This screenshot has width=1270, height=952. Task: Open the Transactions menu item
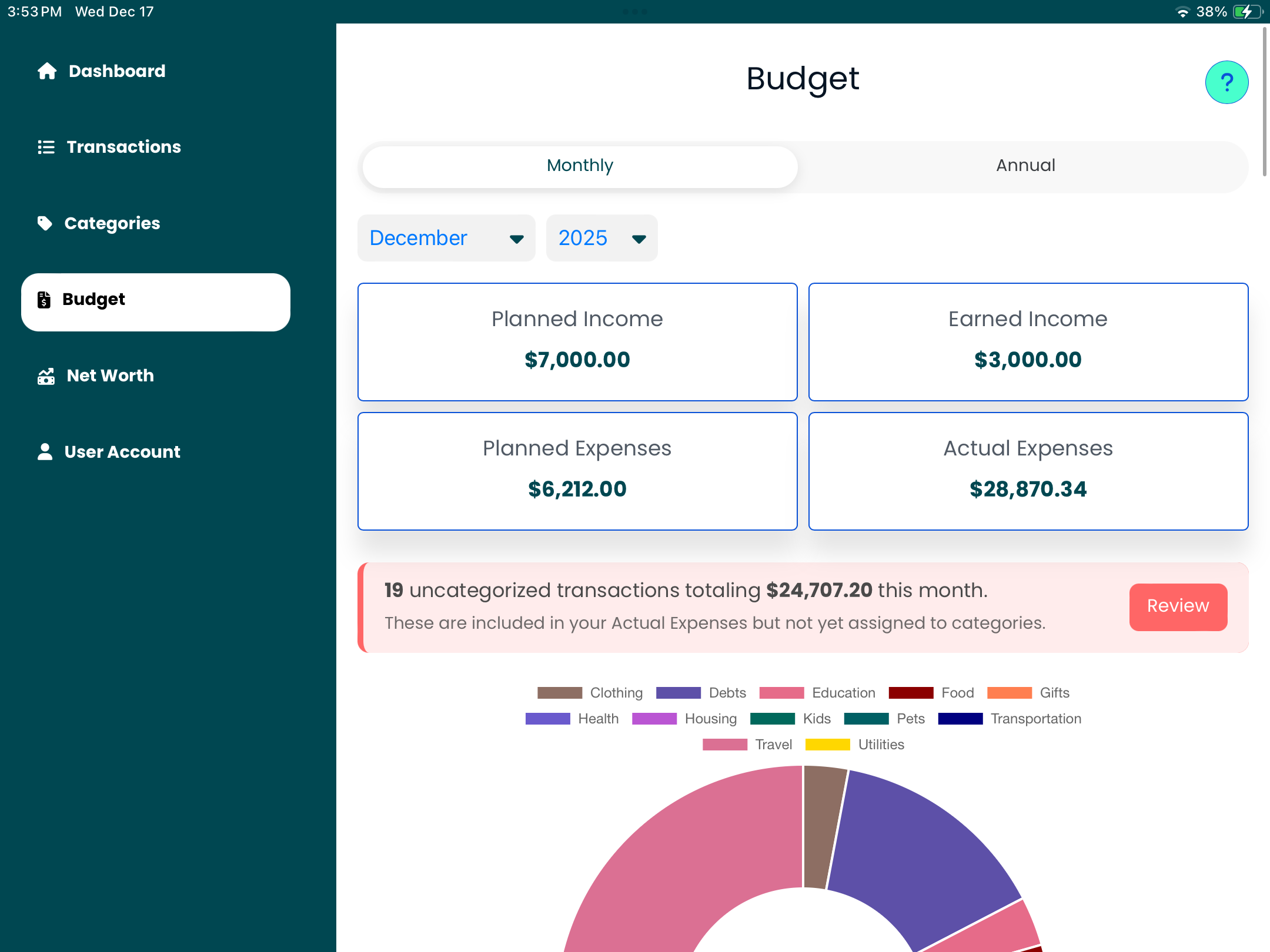pyautogui.click(x=123, y=147)
